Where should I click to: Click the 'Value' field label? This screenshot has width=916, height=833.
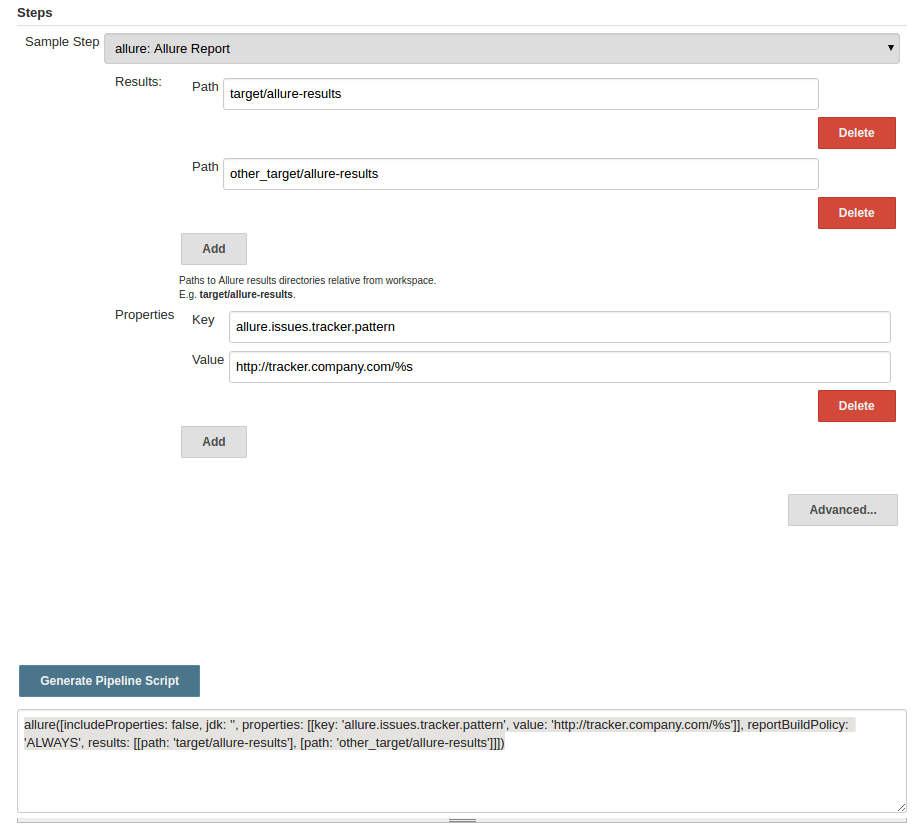[208, 360]
